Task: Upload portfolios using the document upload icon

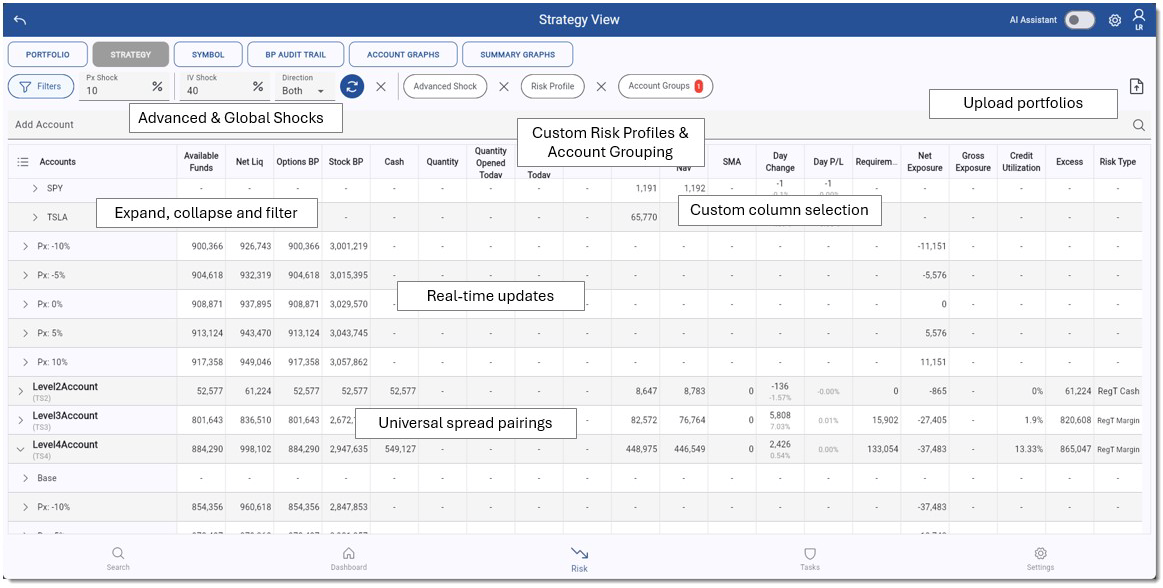Action: point(1137,86)
